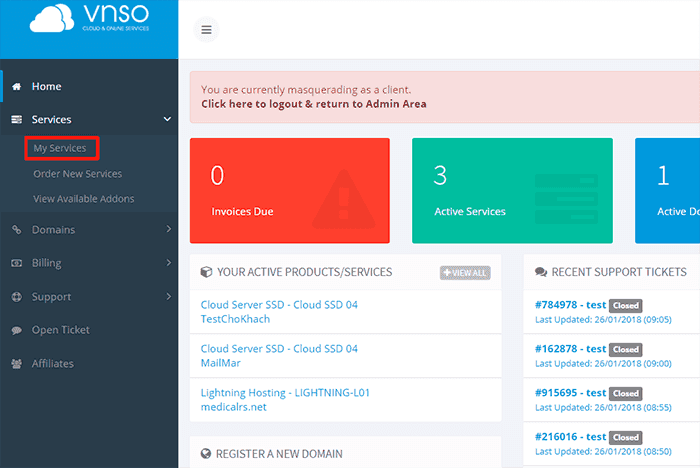Click the server graphic on Active Services card
Image resolution: width=700 pixels, height=468 pixels.
[566, 199]
